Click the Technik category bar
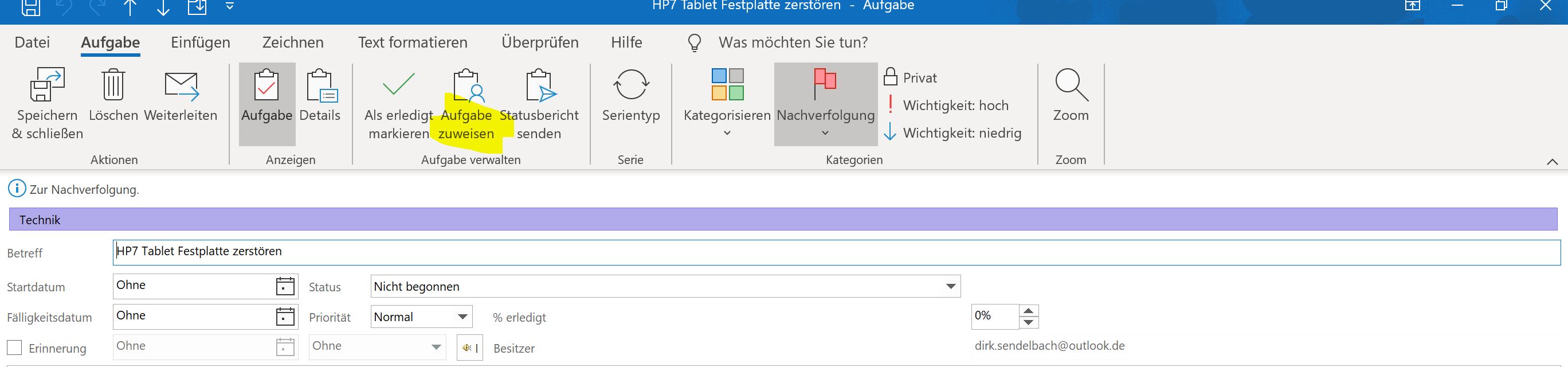 pyautogui.click(x=783, y=219)
